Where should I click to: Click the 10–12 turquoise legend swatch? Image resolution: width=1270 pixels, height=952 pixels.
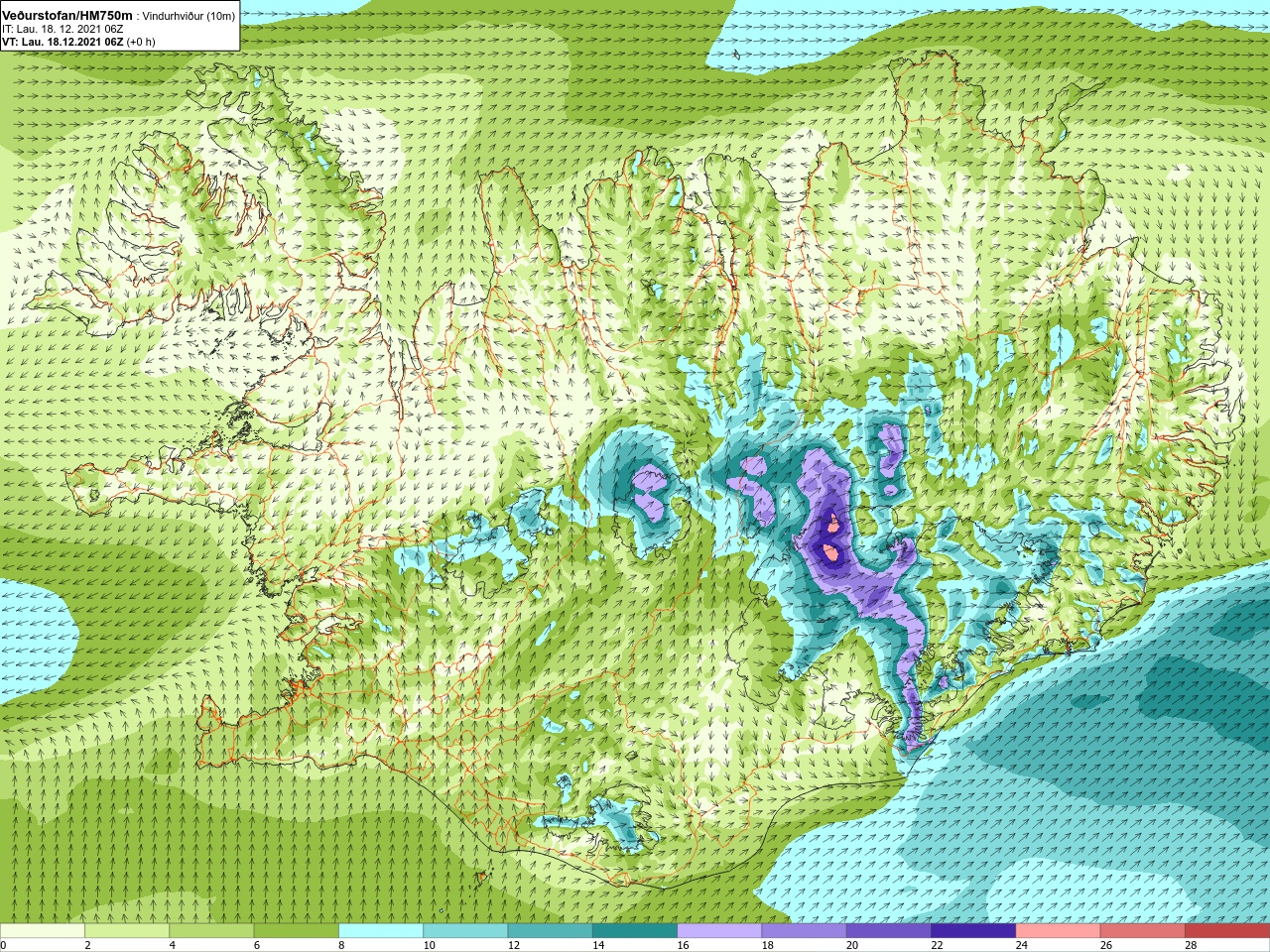click(x=465, y=931)
